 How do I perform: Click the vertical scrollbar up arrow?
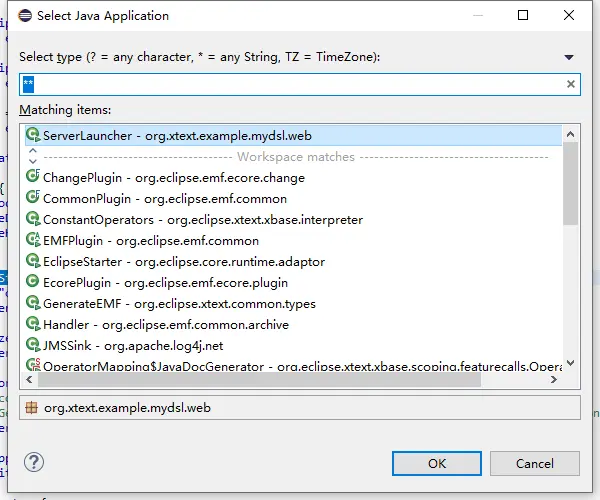click(x=571, y=134)
